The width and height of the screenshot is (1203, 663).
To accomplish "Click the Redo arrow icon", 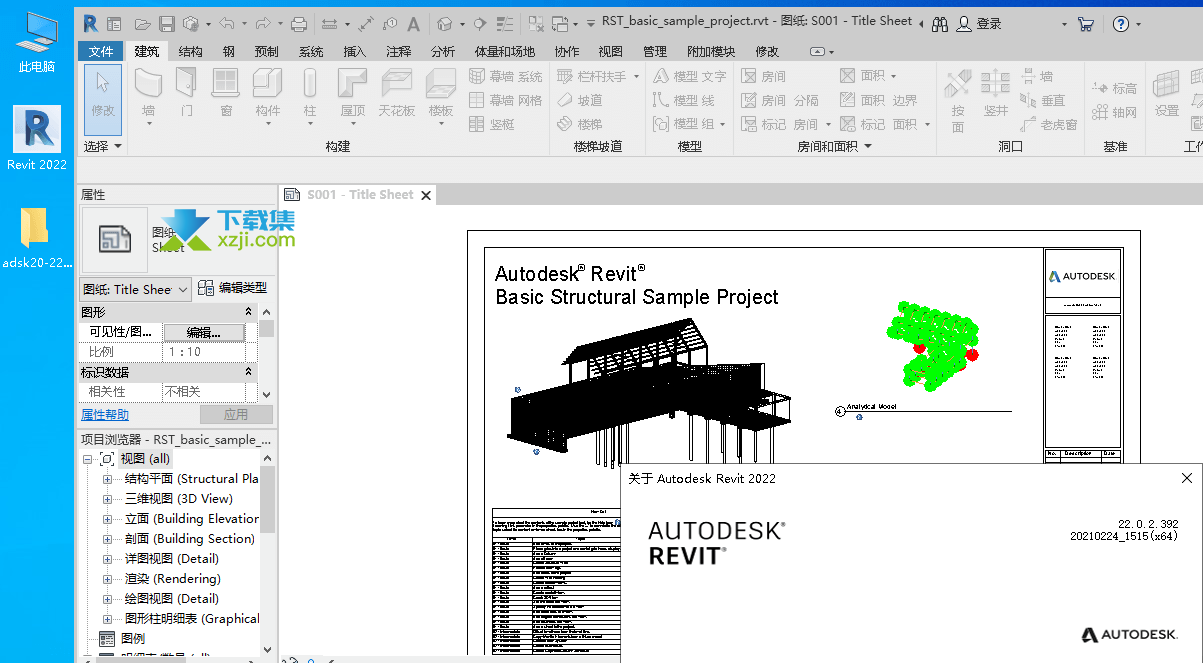I will pyautogui.click(x=263, y=23).
